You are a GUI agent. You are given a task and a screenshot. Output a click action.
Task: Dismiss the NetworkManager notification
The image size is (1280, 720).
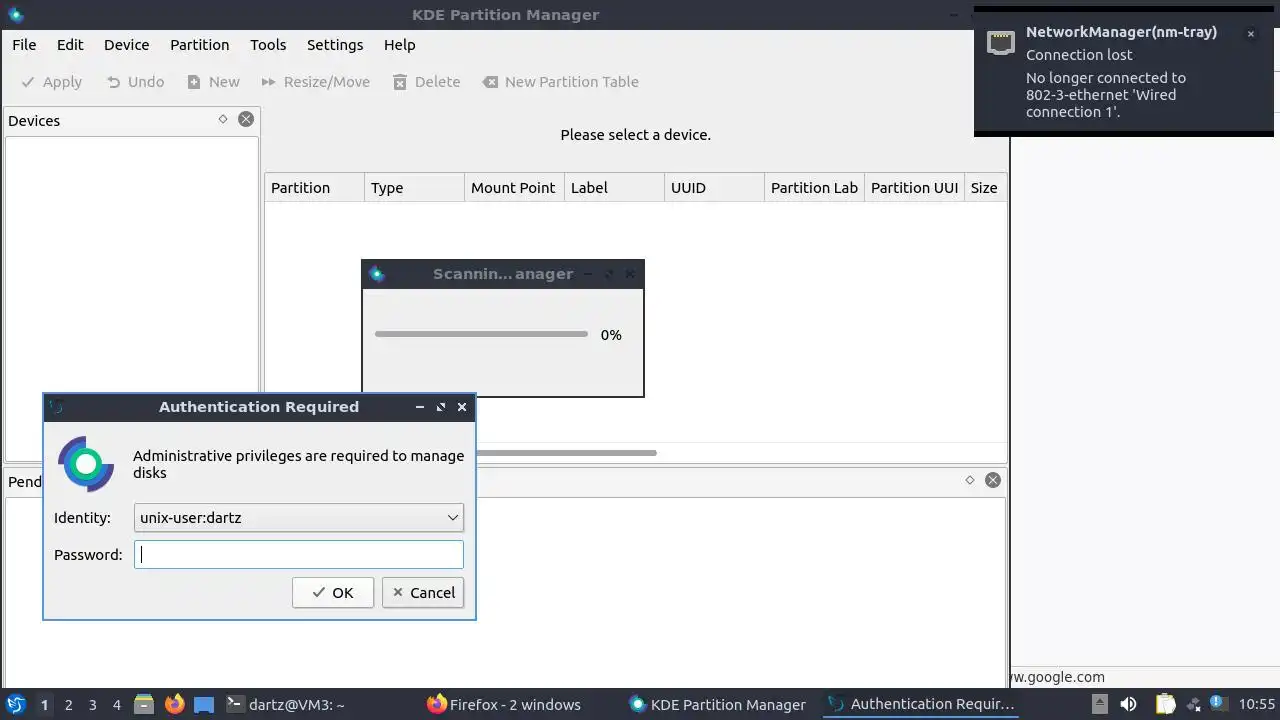pyautogui.click(x=1250, y=34)
